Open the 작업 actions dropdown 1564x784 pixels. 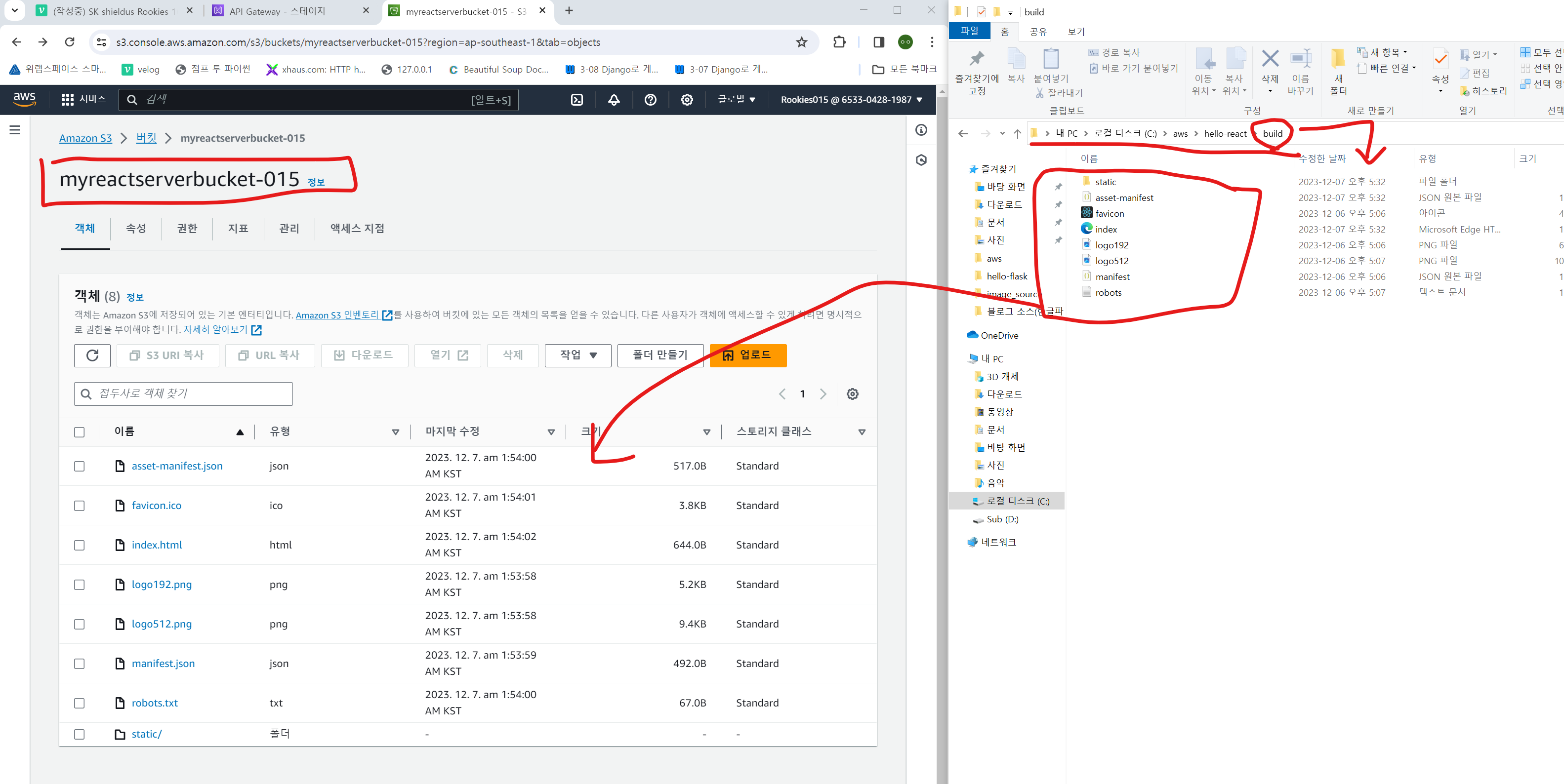coord(578,355)
